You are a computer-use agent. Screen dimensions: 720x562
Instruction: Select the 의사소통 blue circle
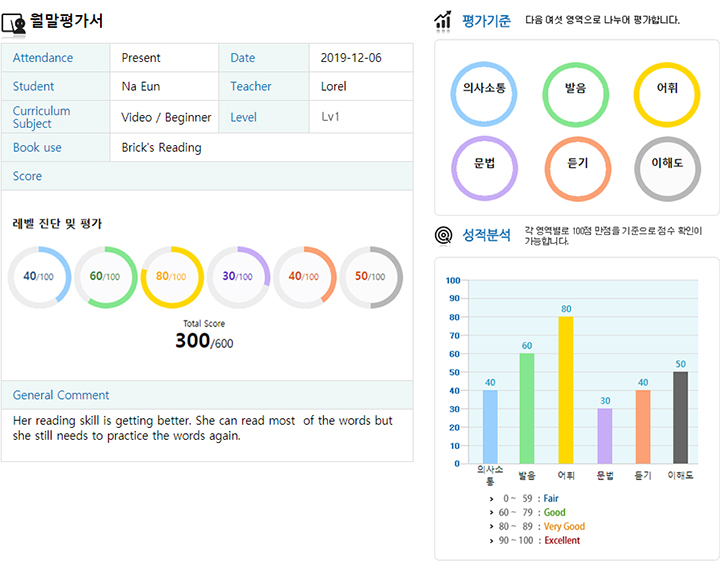pyautogui.click(x=484, y=89)
